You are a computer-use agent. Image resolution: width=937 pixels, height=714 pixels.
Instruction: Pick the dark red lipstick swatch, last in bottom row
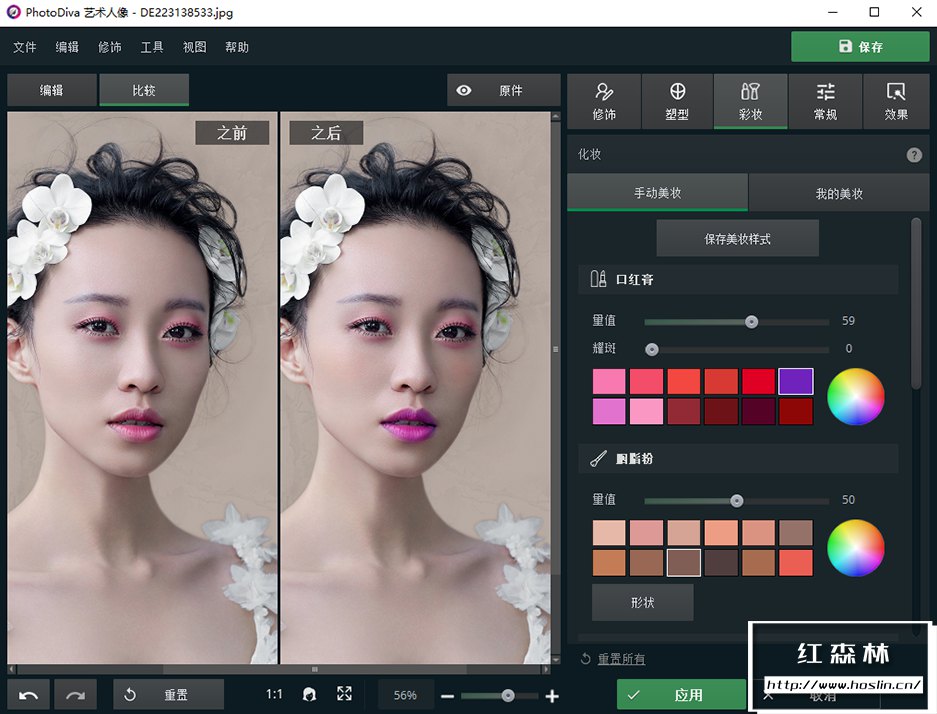coord(795,412)
